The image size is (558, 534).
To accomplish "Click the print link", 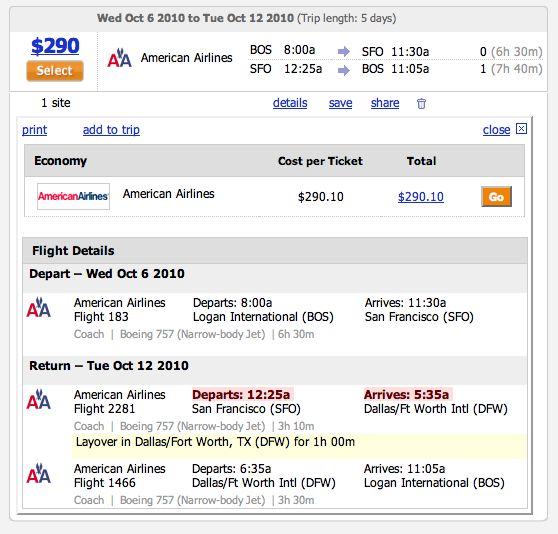I will pos(35,130).
